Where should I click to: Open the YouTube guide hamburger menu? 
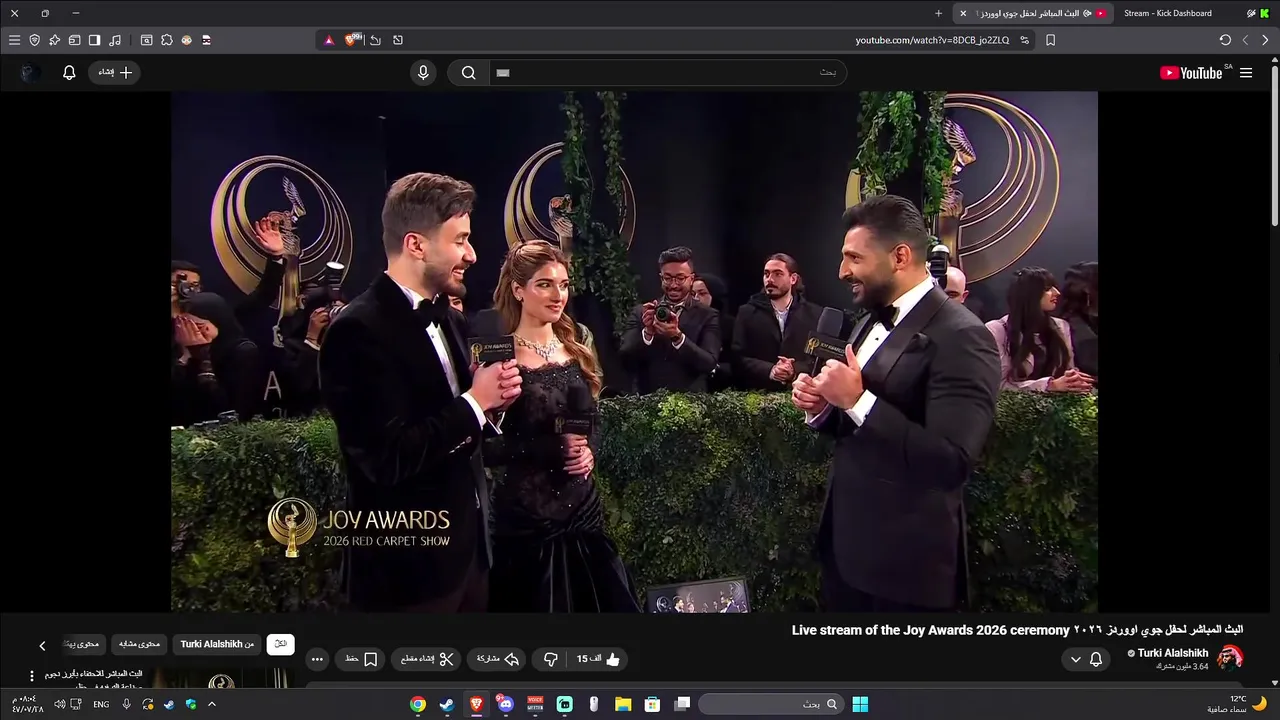1246,73
